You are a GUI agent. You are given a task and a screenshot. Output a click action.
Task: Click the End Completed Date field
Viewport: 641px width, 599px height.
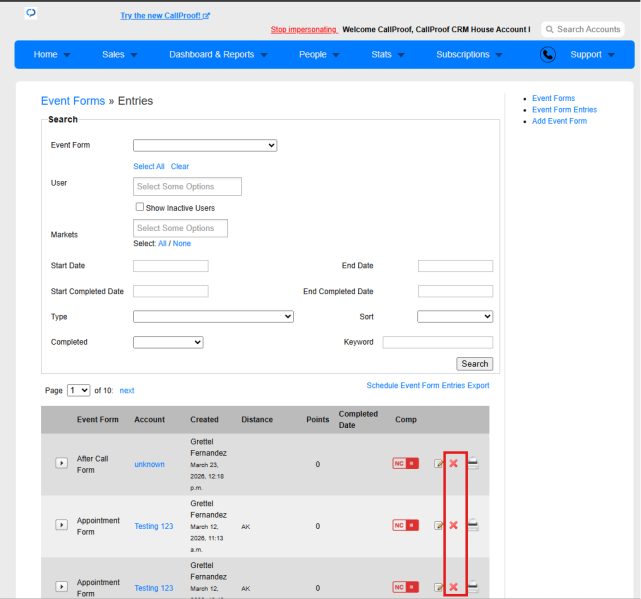455,291
